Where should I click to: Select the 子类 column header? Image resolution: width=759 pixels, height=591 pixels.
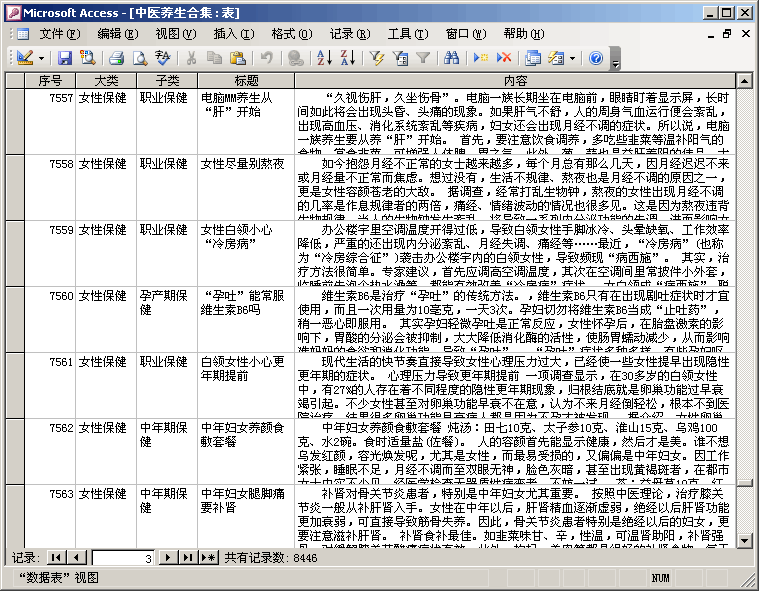point(167,81)
